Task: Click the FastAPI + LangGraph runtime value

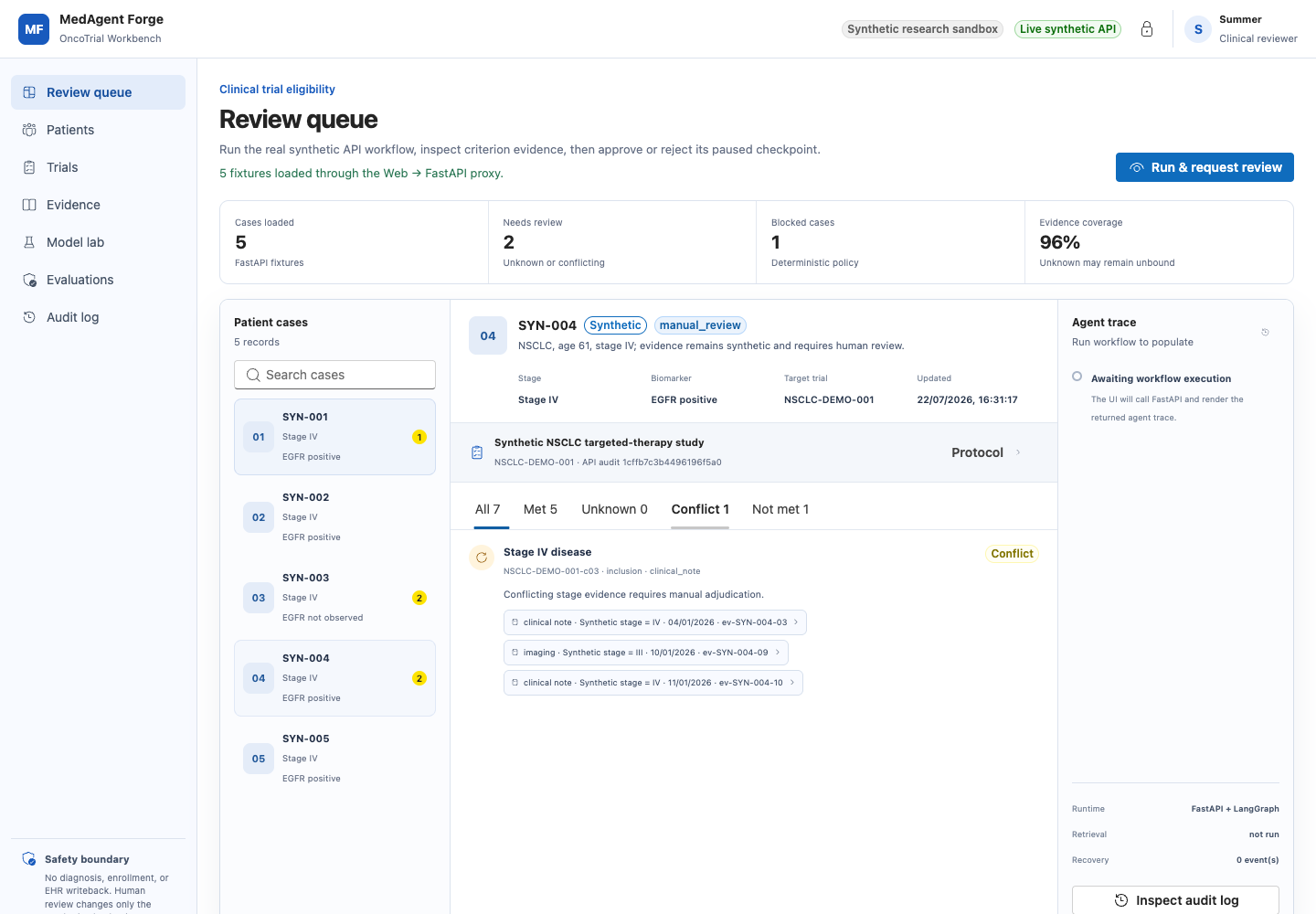Action: point(1235,809)
